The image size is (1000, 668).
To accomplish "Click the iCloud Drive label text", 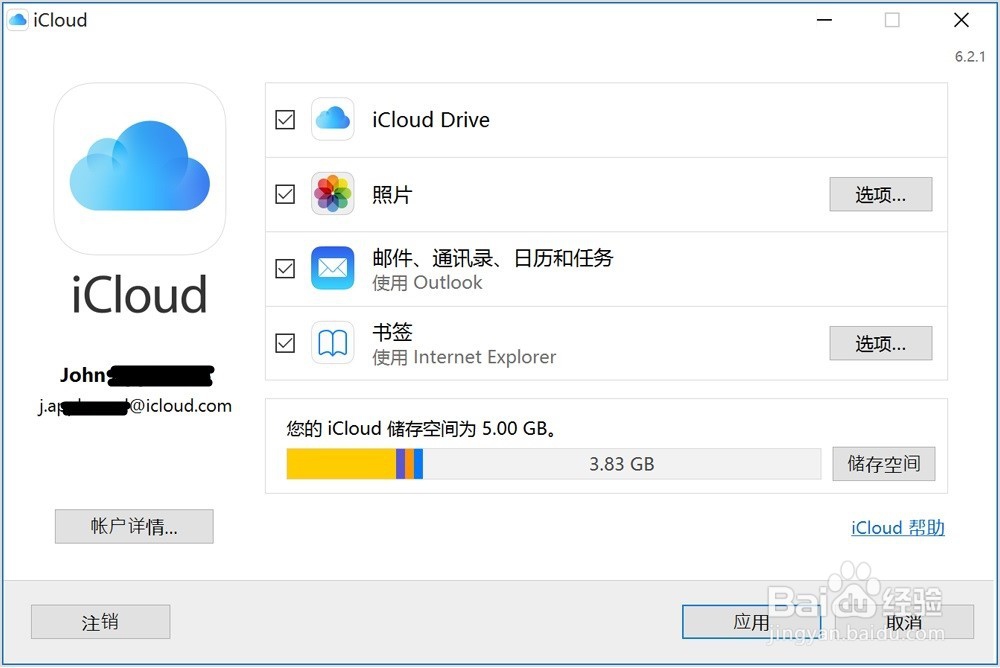I will tap(431, 119).
